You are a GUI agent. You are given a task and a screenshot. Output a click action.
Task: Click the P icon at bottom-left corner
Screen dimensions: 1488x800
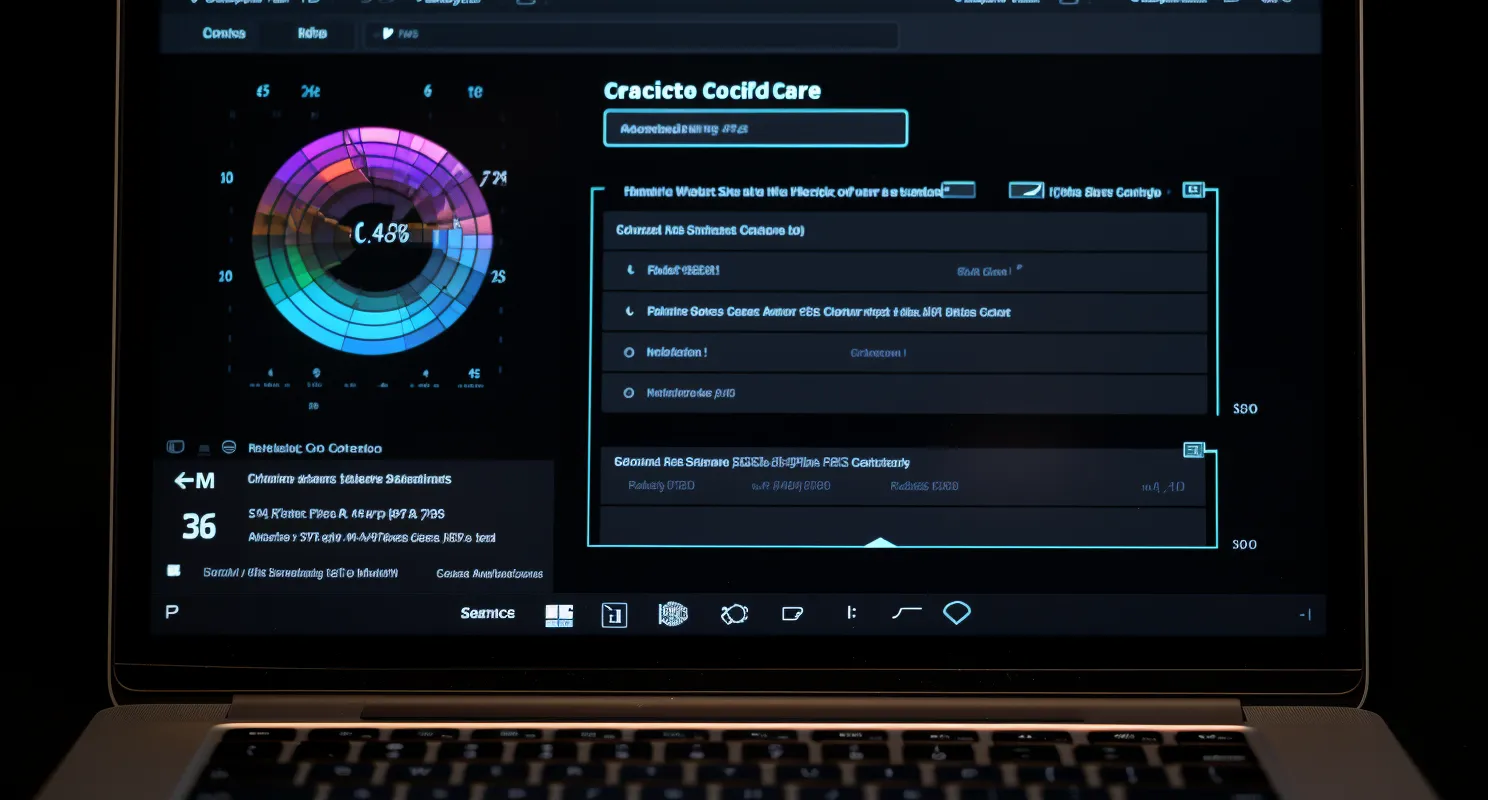[x=171, y=611]
